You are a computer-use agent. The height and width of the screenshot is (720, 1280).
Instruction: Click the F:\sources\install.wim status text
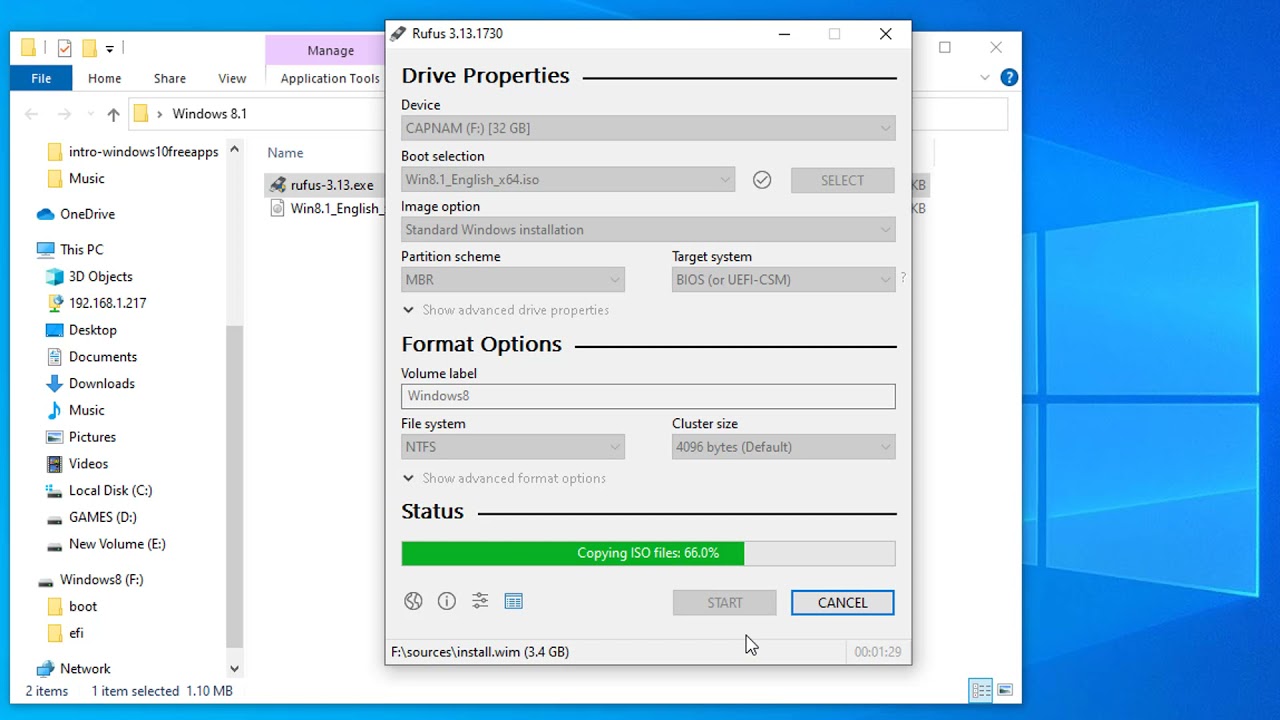point(480,652)
